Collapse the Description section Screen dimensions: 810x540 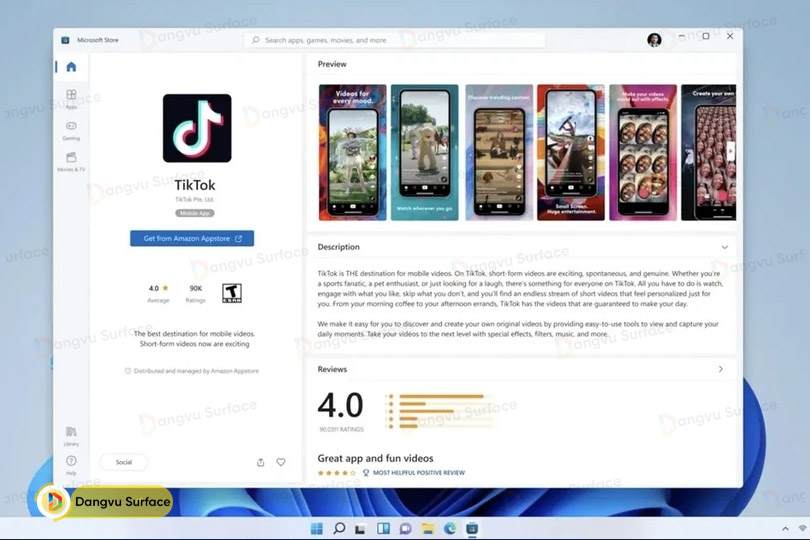click(x=724, y=247)
